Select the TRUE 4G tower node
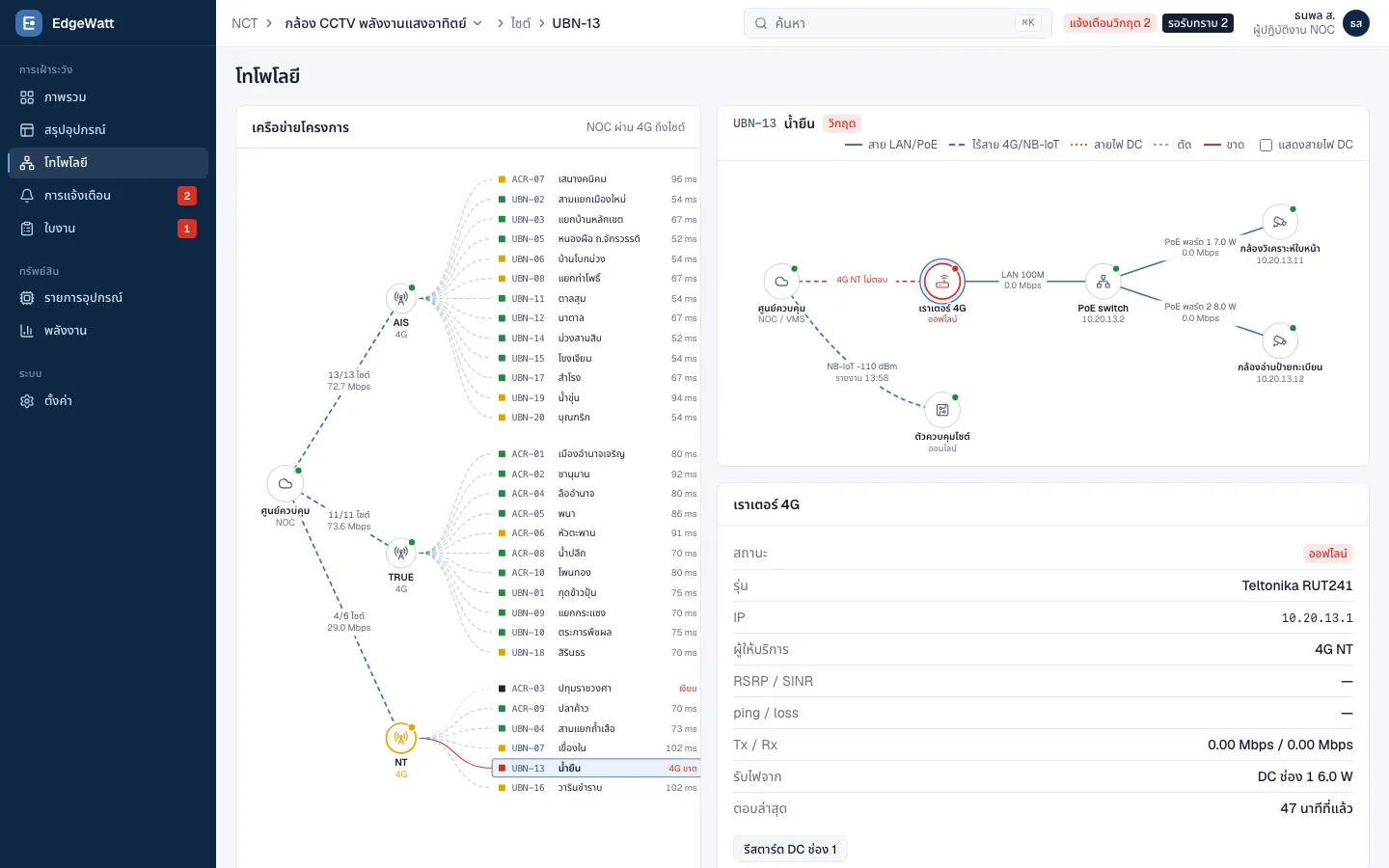1389x868 pixels. 401,554
